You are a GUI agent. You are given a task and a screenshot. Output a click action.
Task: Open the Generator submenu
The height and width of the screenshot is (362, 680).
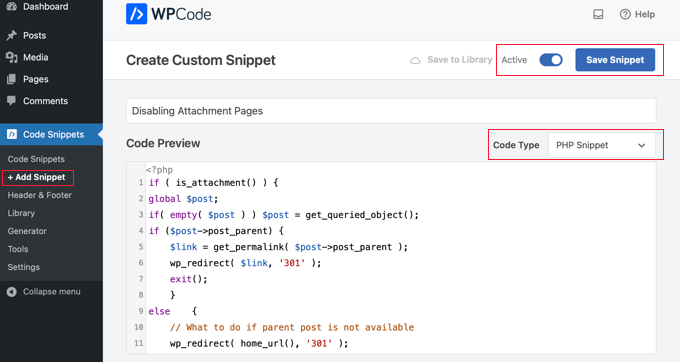coord(27,231)
